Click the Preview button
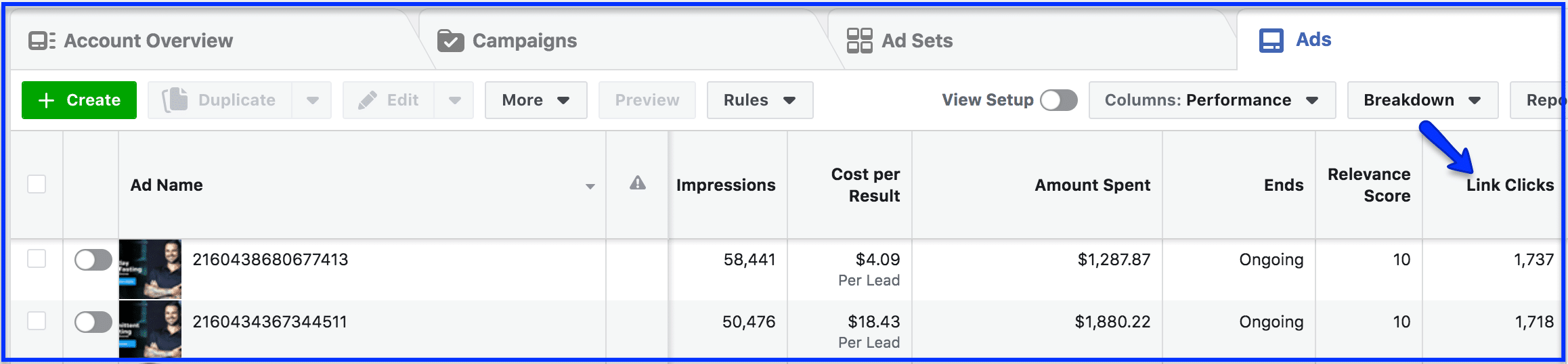The height and width of the screenshot is (364, 1568). click(647, 100)
